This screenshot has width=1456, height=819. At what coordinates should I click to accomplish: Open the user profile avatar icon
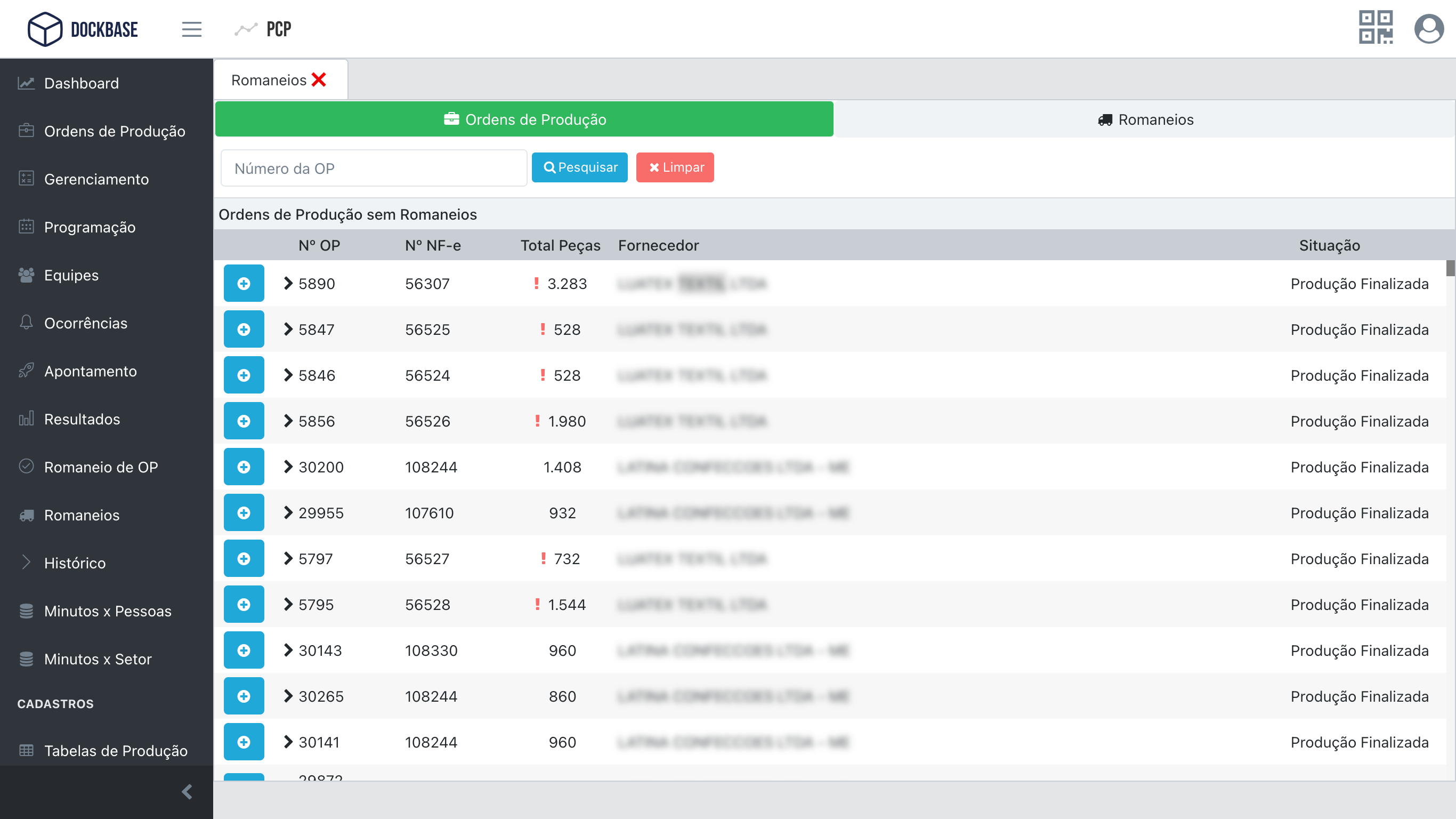click(1428, 28)
